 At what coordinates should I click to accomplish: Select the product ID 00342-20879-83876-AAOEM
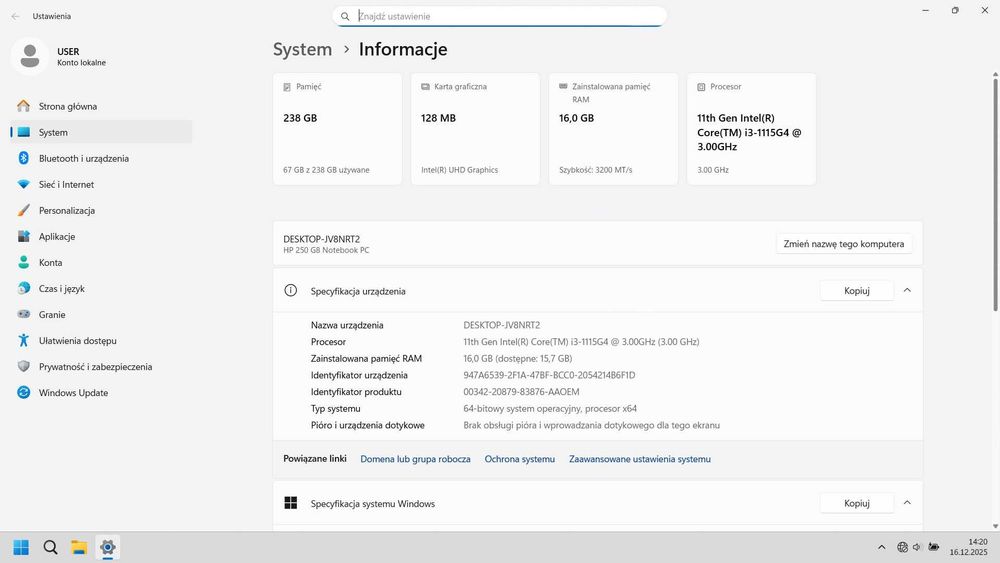[x=521, y=392]
